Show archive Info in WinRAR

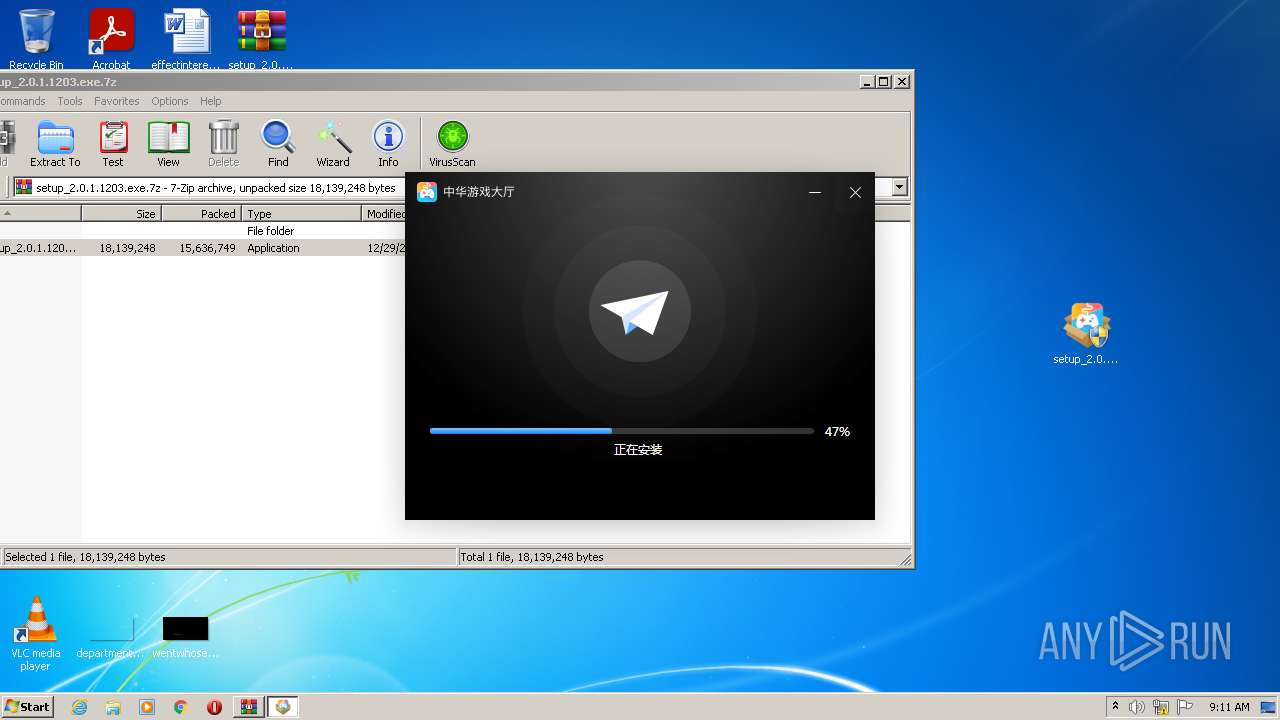pos(388,144)
